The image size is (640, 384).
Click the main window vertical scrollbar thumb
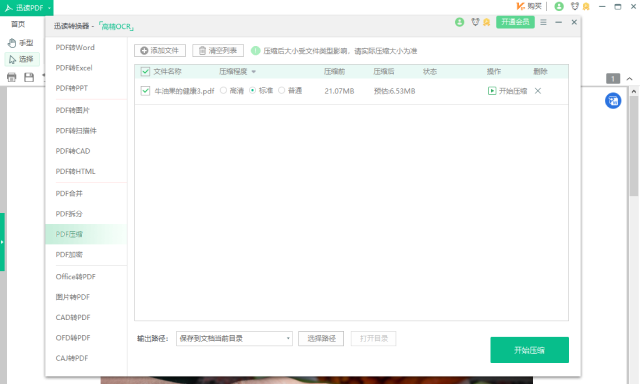pos(633,147)
